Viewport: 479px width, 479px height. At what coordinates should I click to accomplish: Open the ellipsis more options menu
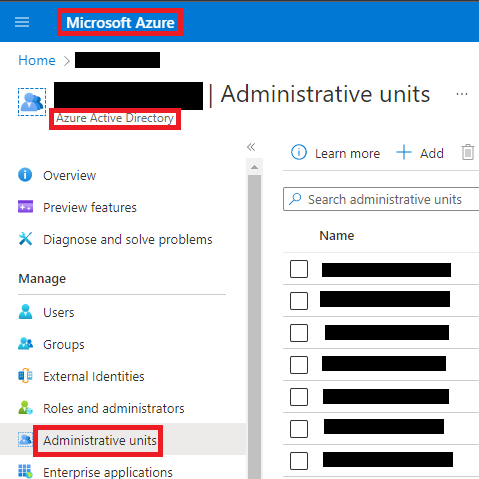click(x=462, y=94)
